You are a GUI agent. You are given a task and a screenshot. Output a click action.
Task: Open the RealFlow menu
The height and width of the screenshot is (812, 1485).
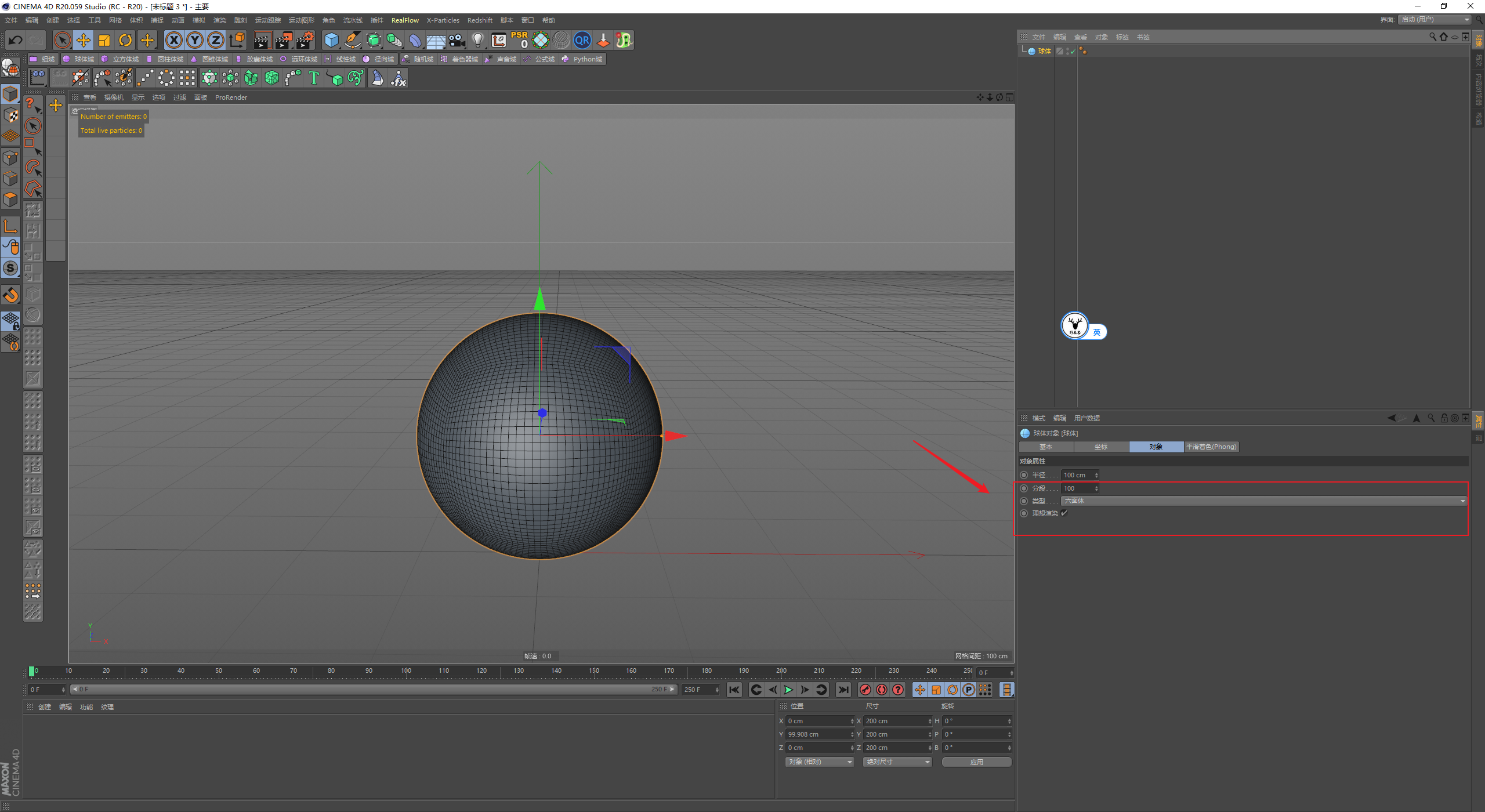click(x=404, y=20)
